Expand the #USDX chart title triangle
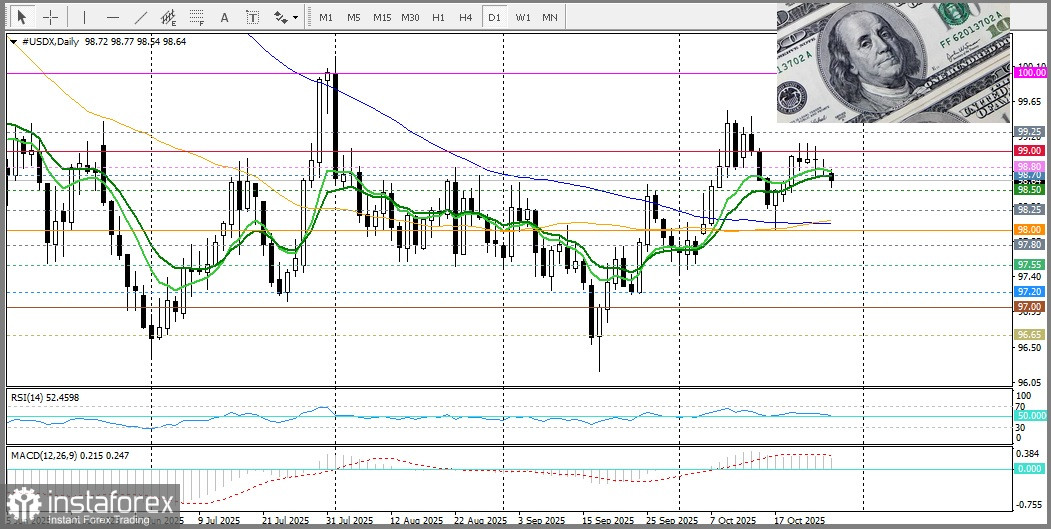Screen dimensions: 1051x529 click(12, 41)
